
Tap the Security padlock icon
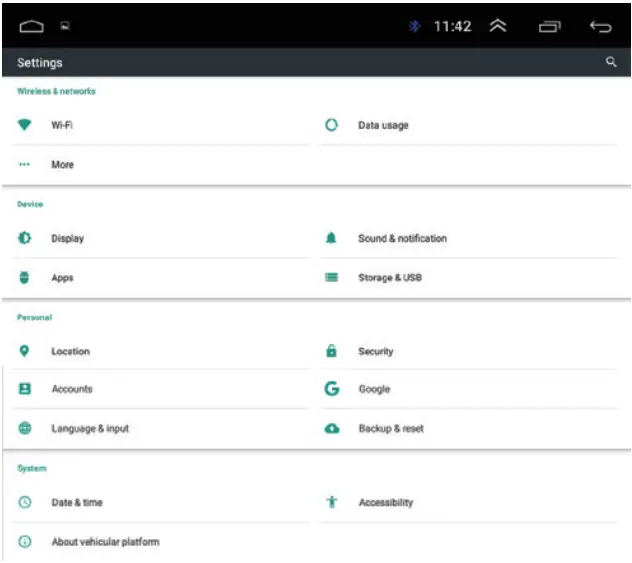pyautogui.click(x=331, y=351)
